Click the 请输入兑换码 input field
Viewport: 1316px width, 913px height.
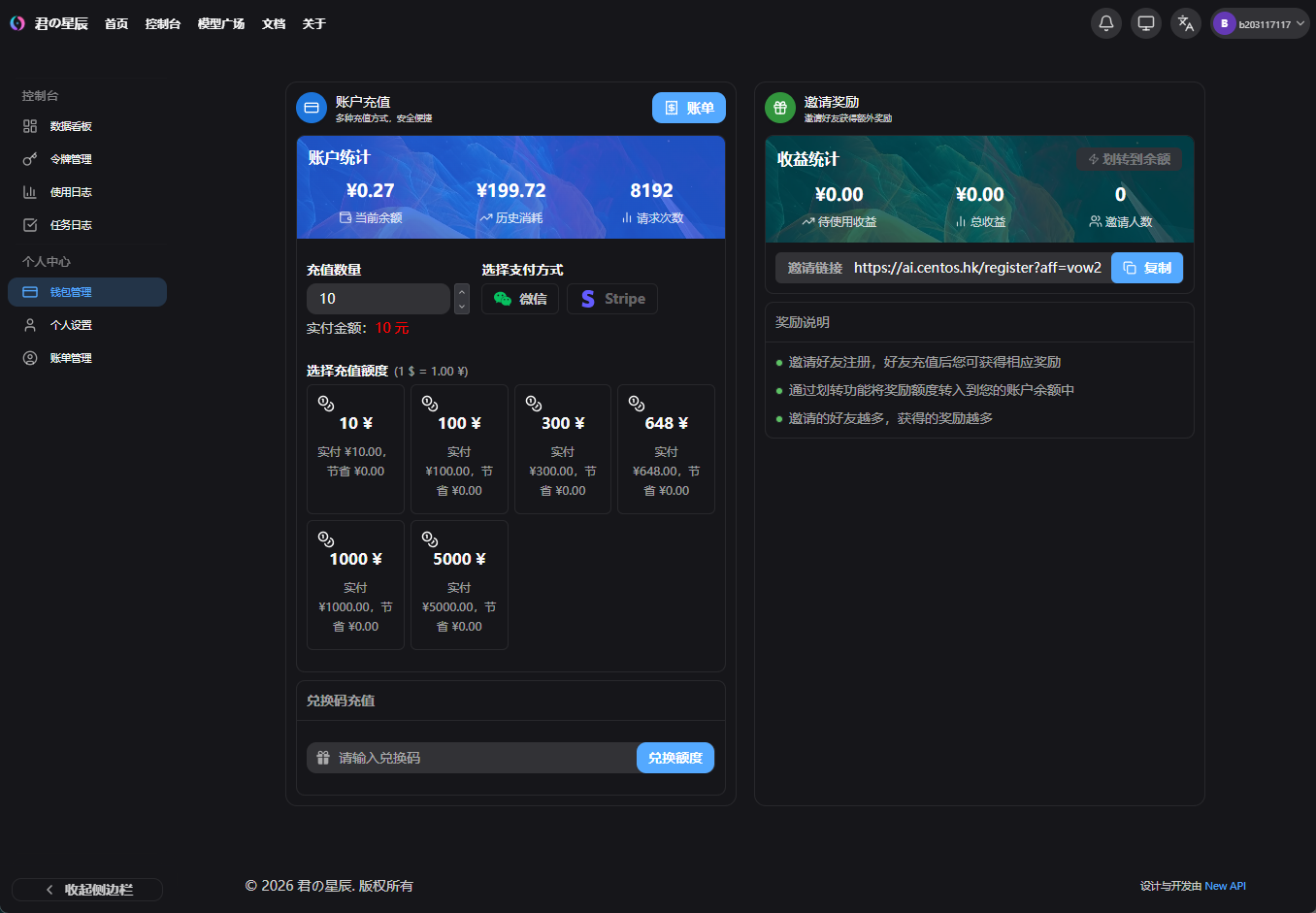(x=472, y=758)
